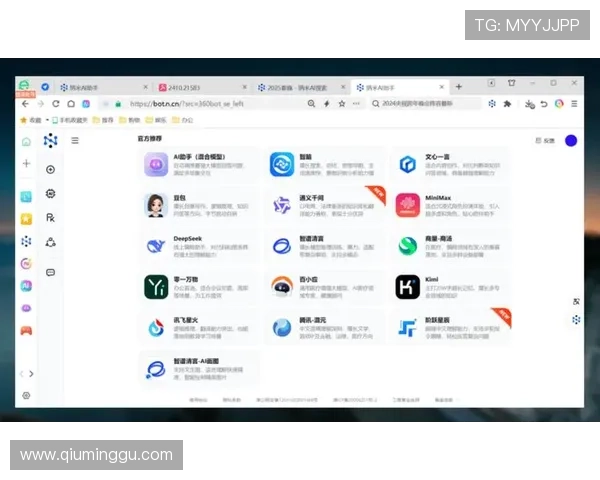The height and width of the screenshot is (480, 600).
Task: Click the lightning speed-mode icon in the address bar
Action: coord(326,104)
